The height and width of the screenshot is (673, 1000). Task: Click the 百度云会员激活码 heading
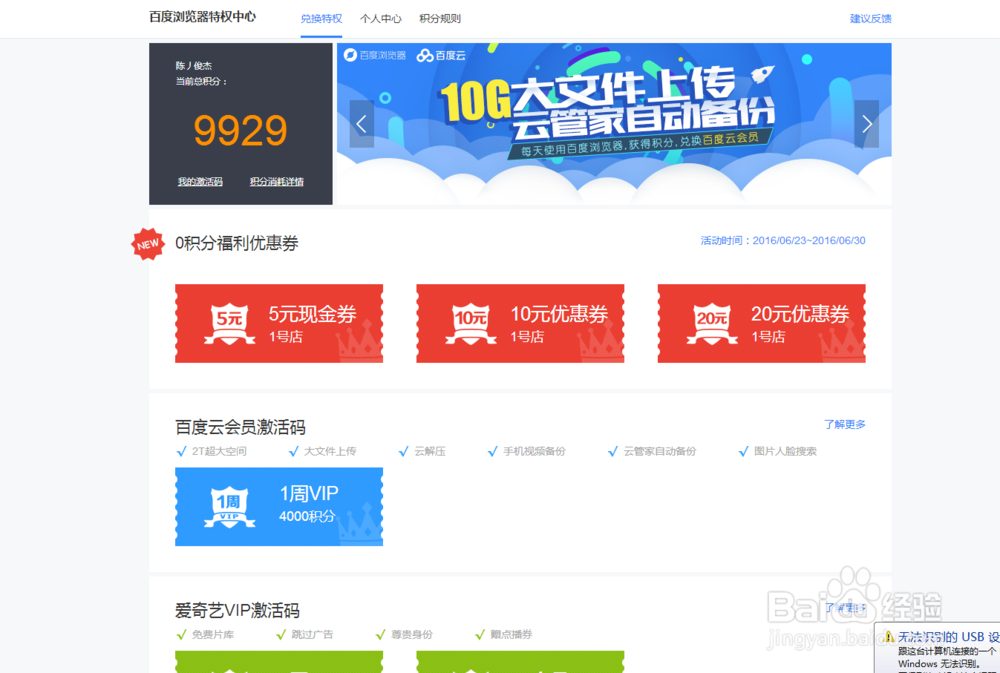(x=240, y=427)
